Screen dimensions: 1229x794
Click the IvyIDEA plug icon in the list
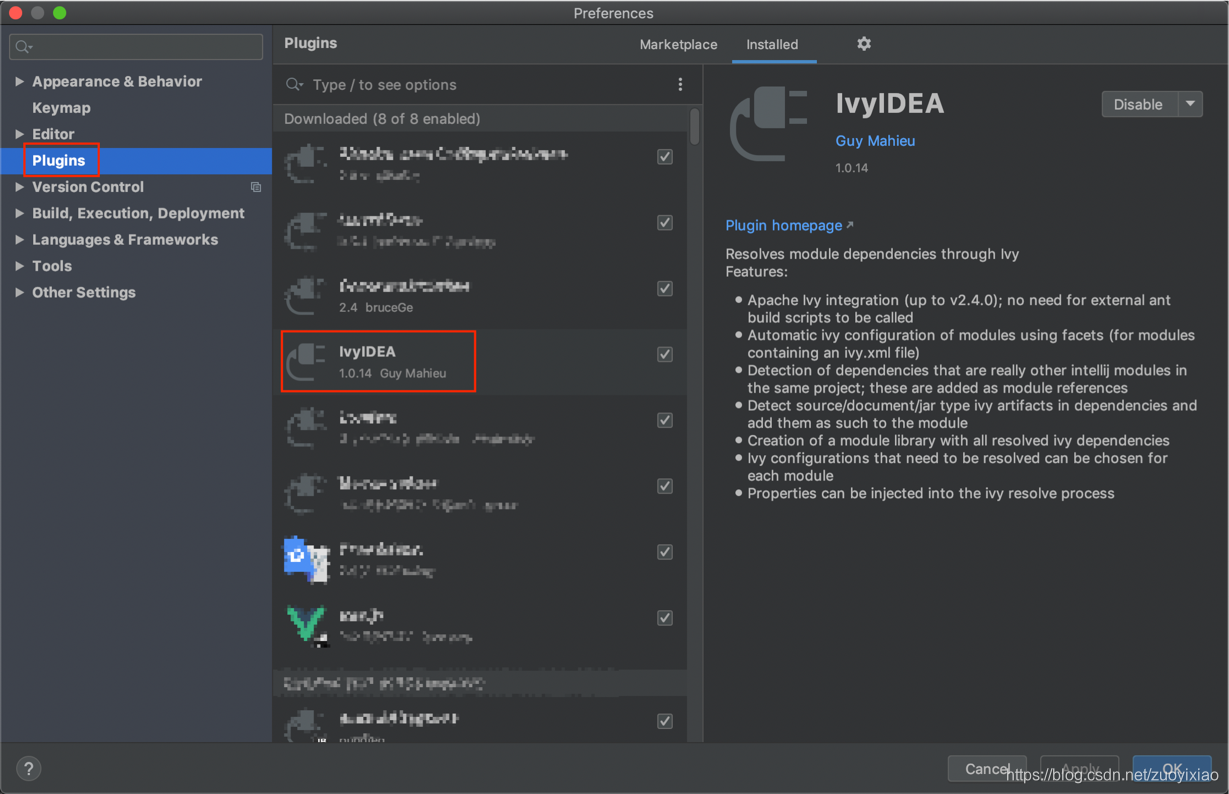pyautogui.click(x=307, y=361)
